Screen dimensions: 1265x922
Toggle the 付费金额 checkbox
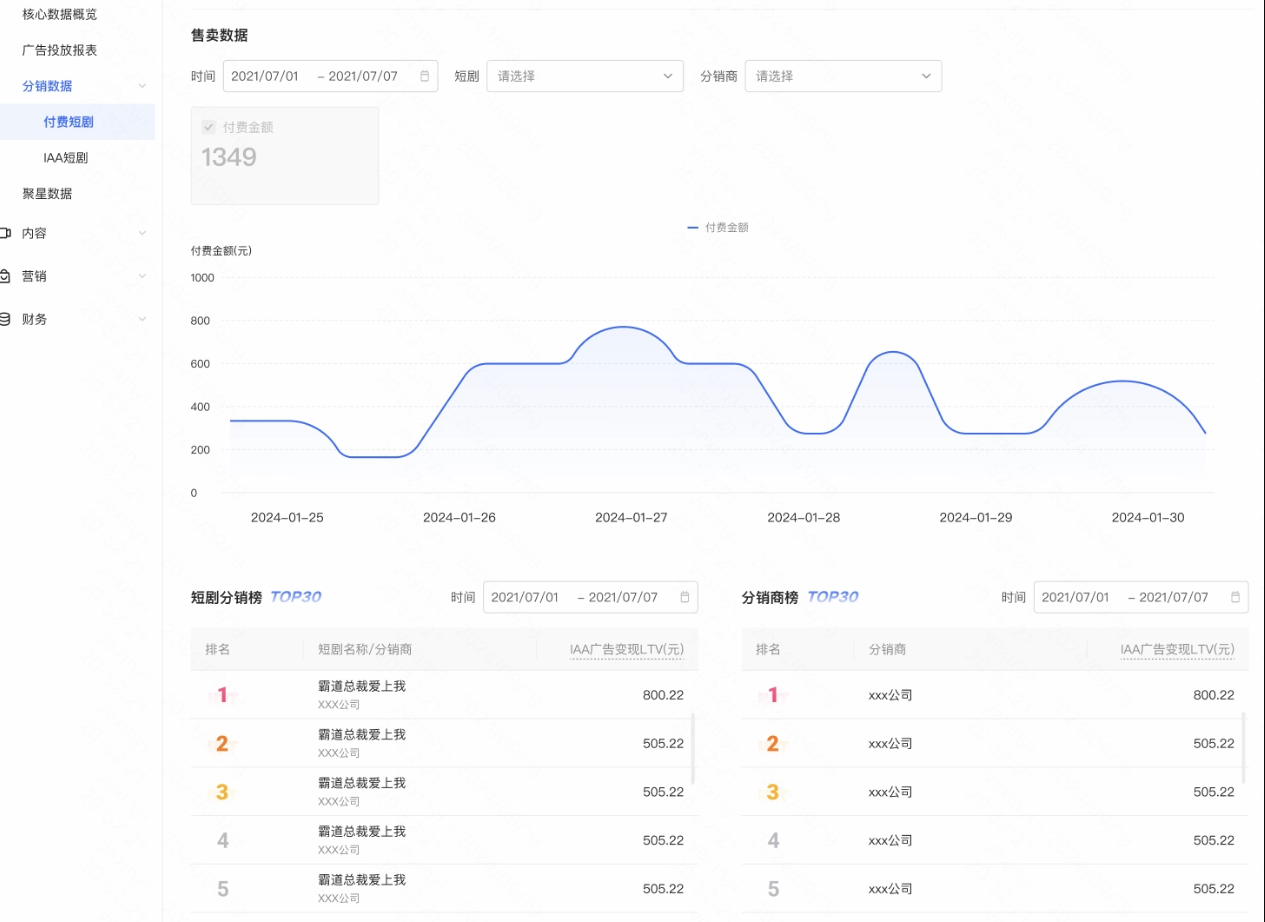click(x=209, y=127)
